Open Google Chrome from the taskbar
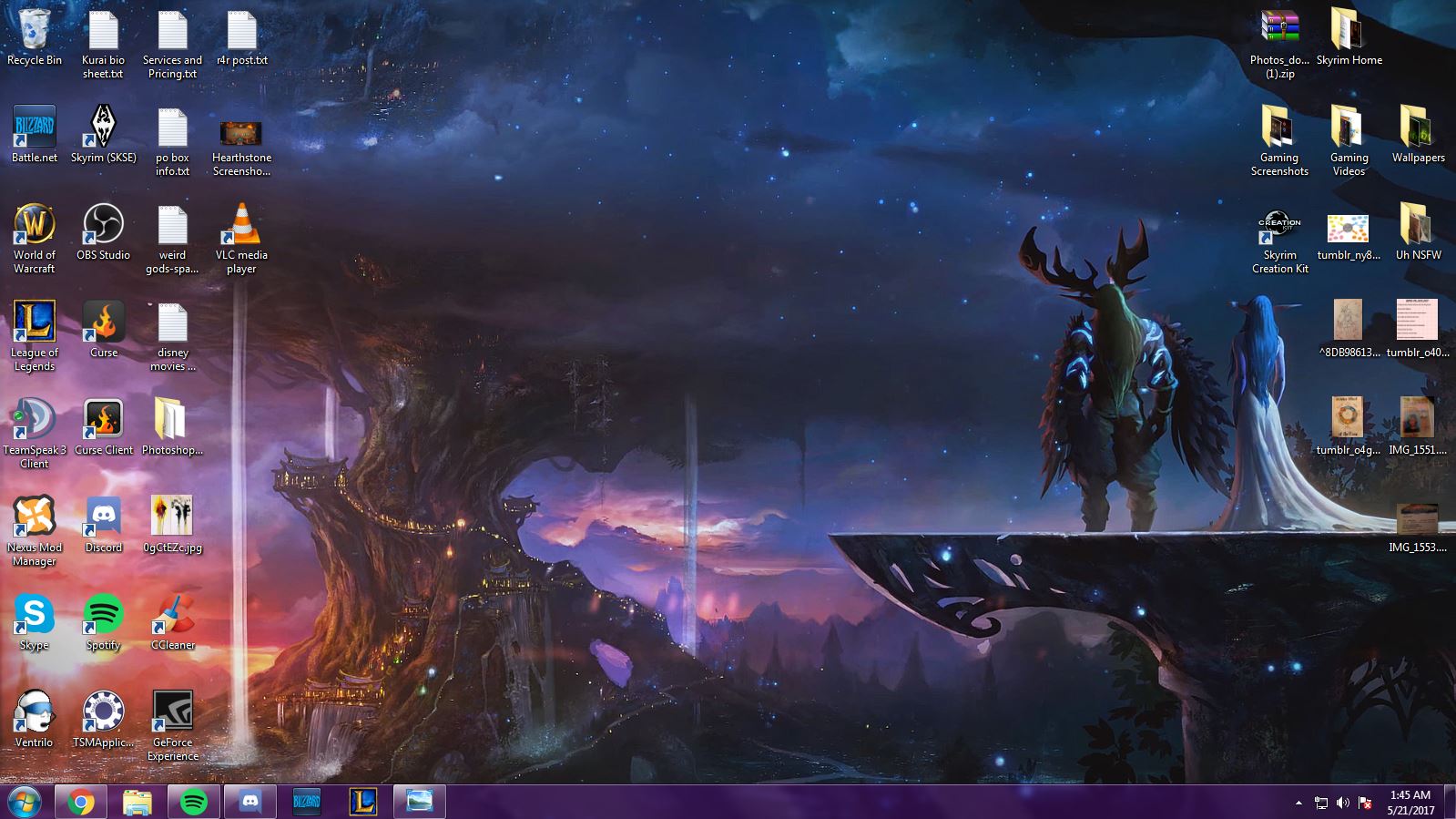The height and width of the screenshot is (819, 1456). (x=81, y=803)
